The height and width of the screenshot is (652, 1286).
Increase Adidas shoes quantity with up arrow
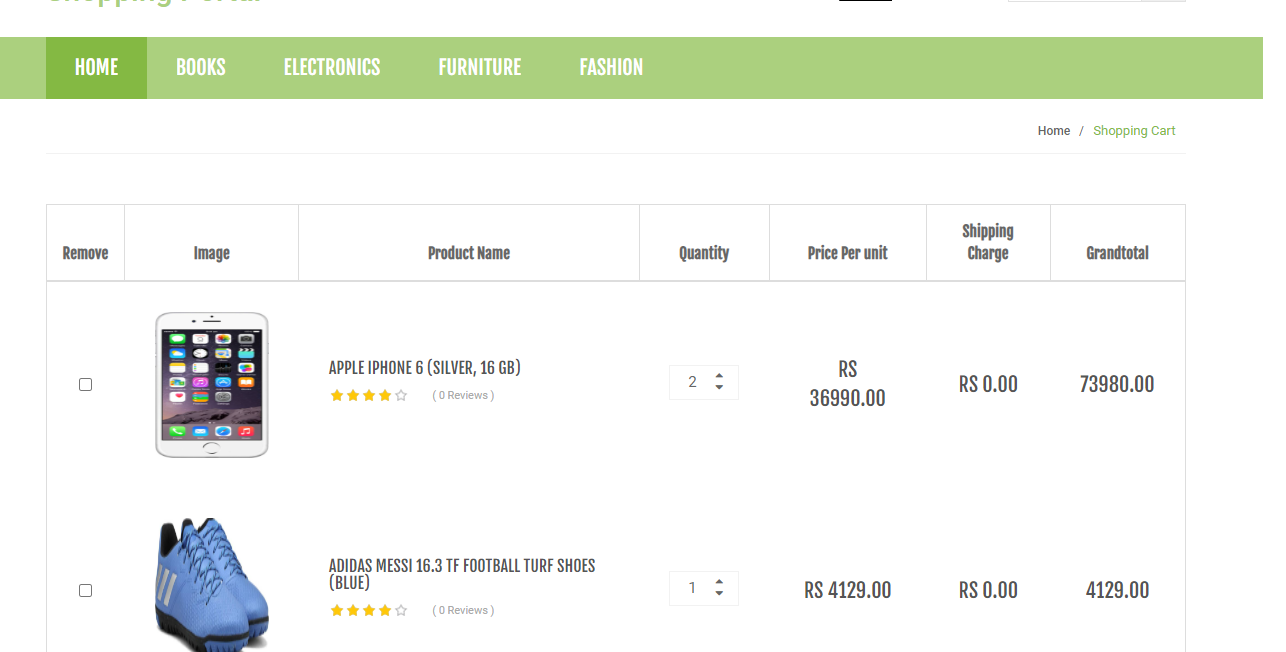[719, 583]
